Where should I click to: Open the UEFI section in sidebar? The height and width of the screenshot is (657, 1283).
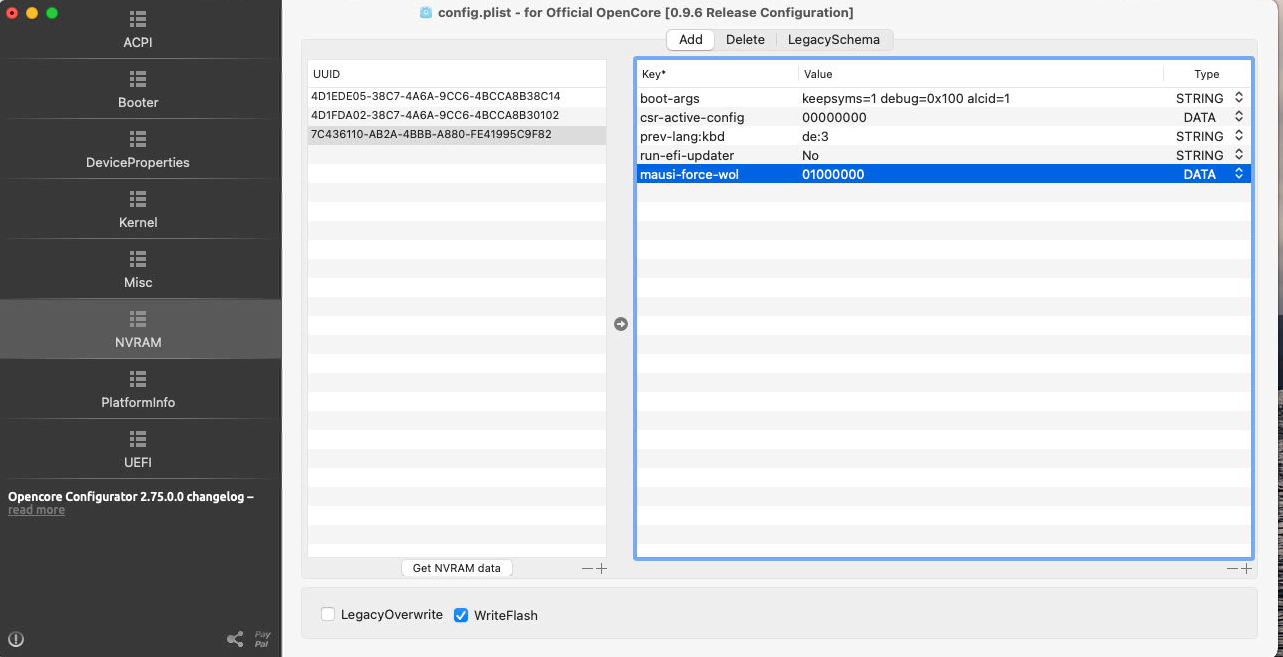tap(138, 450)
